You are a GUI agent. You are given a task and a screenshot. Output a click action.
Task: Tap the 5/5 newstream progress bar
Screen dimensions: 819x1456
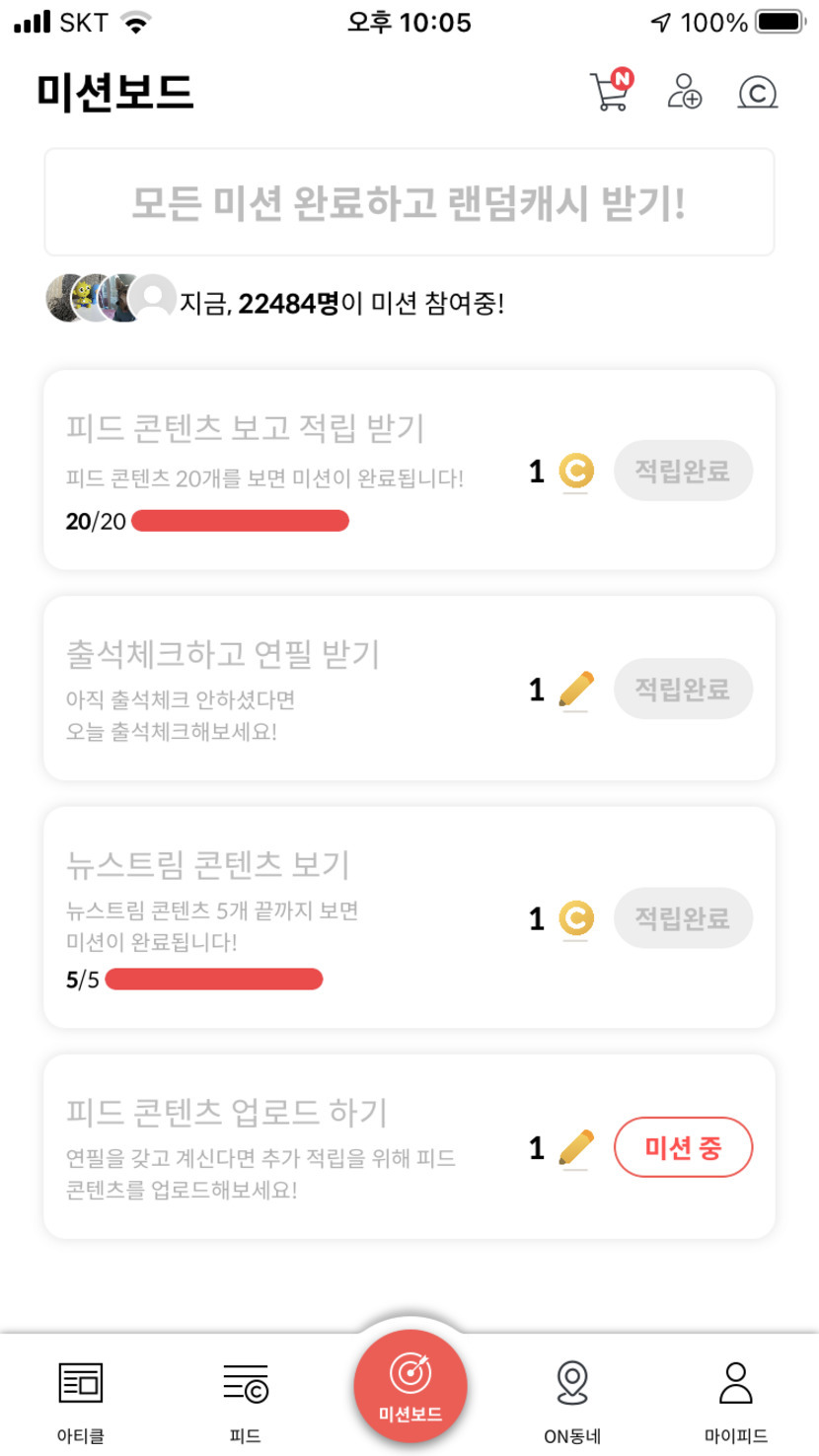tap(214, 980)
